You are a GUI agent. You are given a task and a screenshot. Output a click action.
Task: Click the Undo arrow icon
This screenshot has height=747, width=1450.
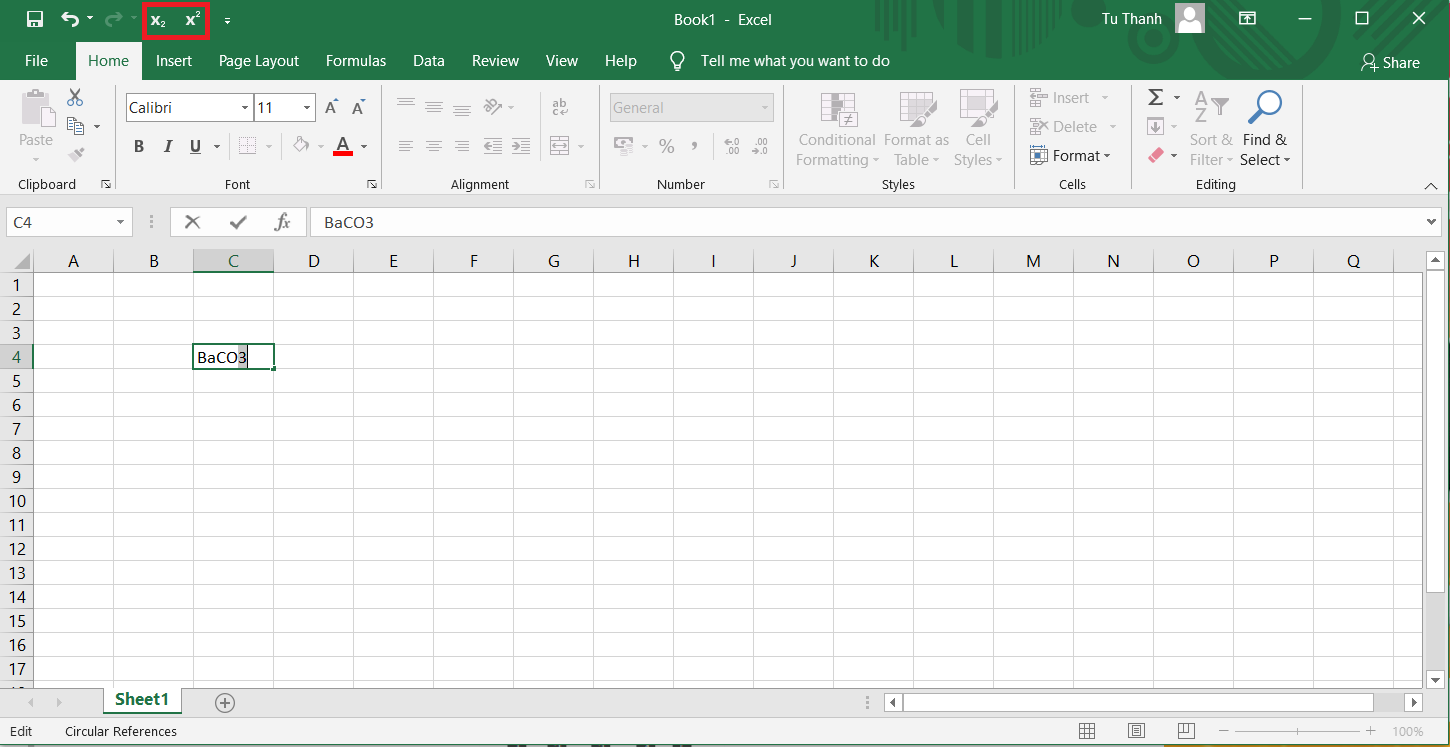click(69, 20)
